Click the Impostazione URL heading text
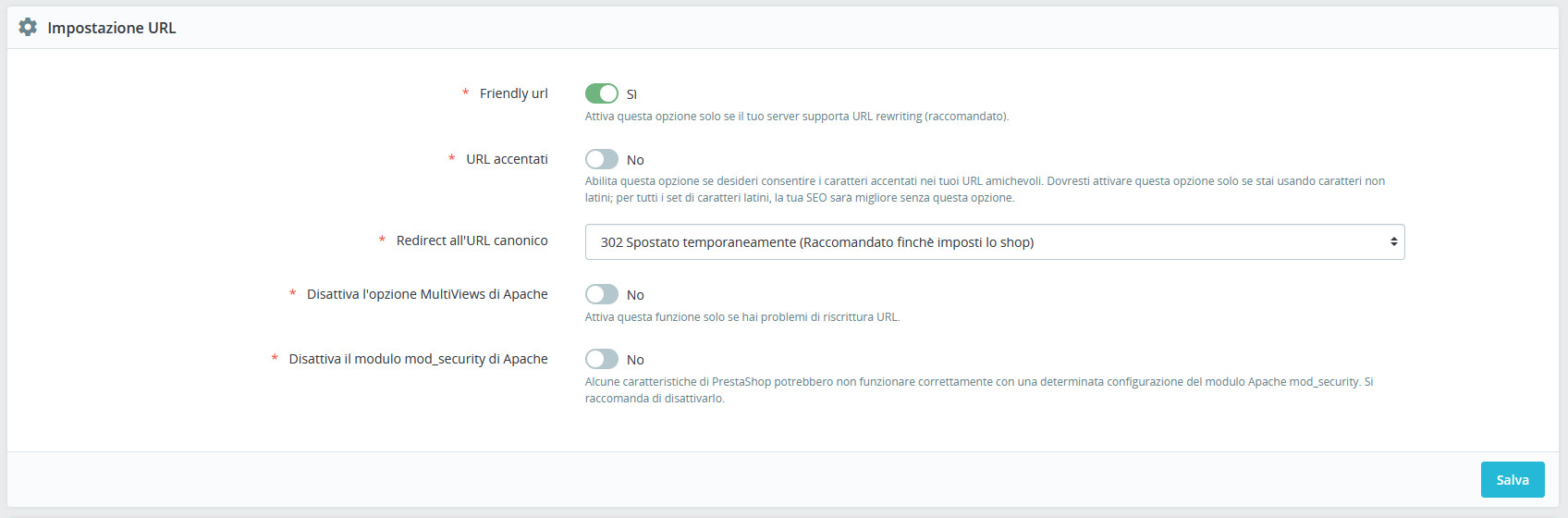The width and height of the screenshot is (1568, 518). click(112, 28)
